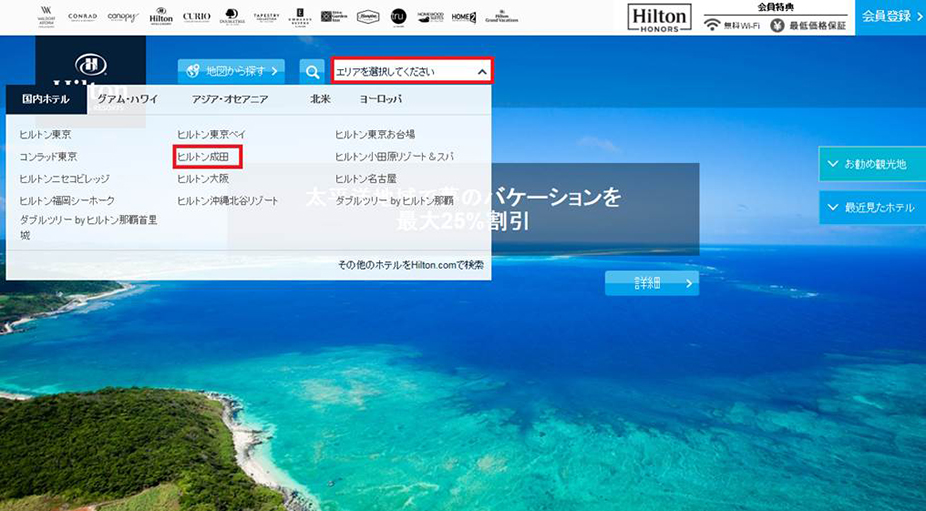This screenshot has width=926, height=511.
Task: Choose ヒルトン東京ベイ from the hotel list
Action: point(211,135)
